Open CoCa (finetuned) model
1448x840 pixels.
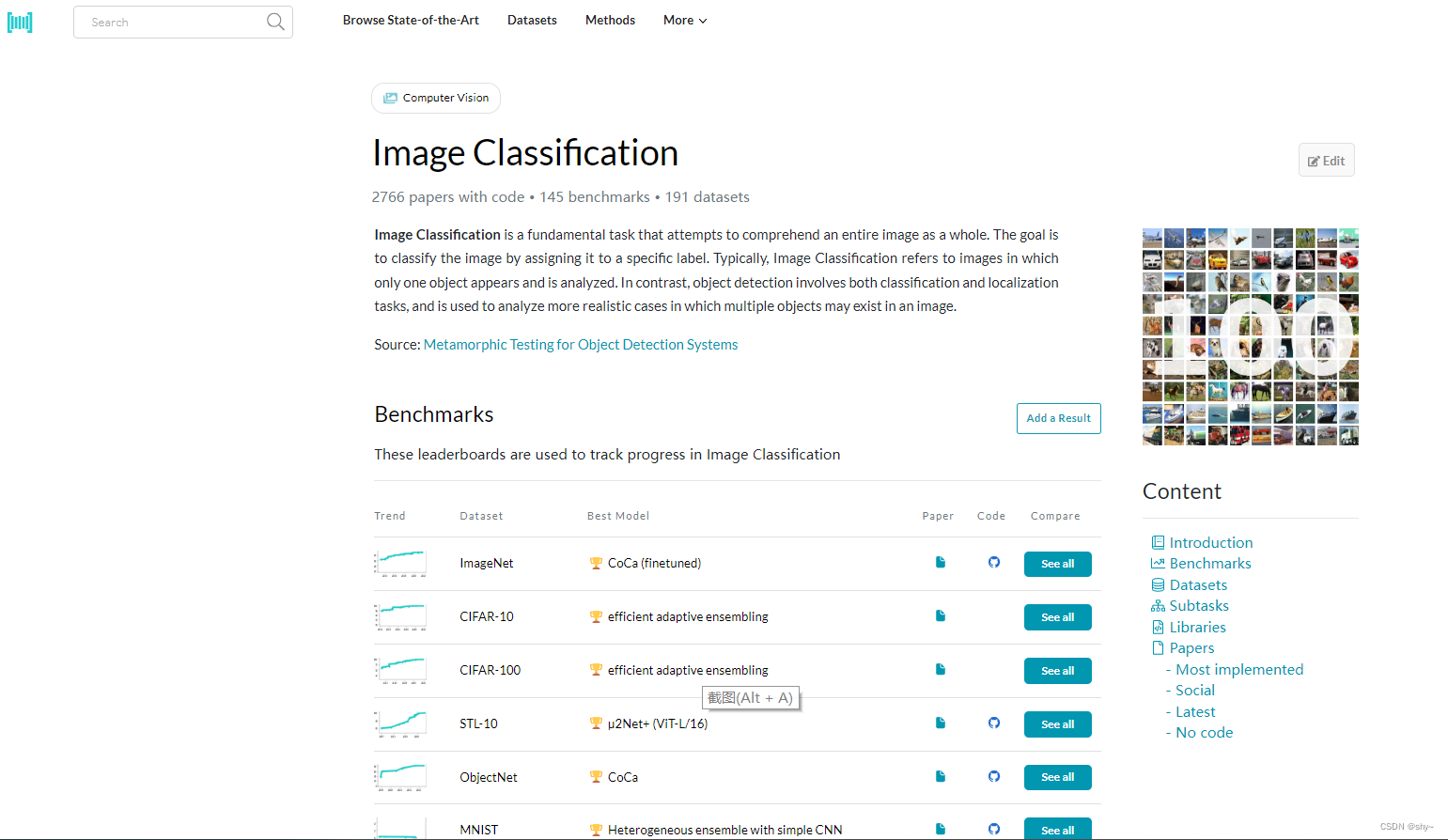(x=654, y=564)
